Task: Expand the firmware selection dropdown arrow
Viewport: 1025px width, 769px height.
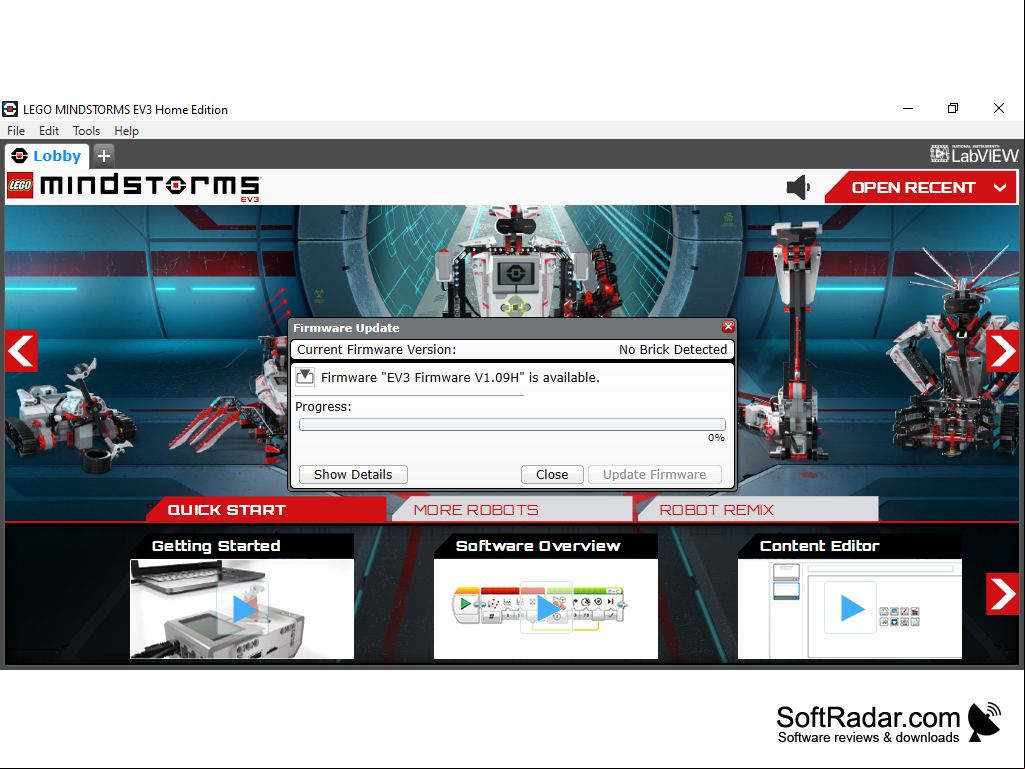Action: click(x=305, y=377)
